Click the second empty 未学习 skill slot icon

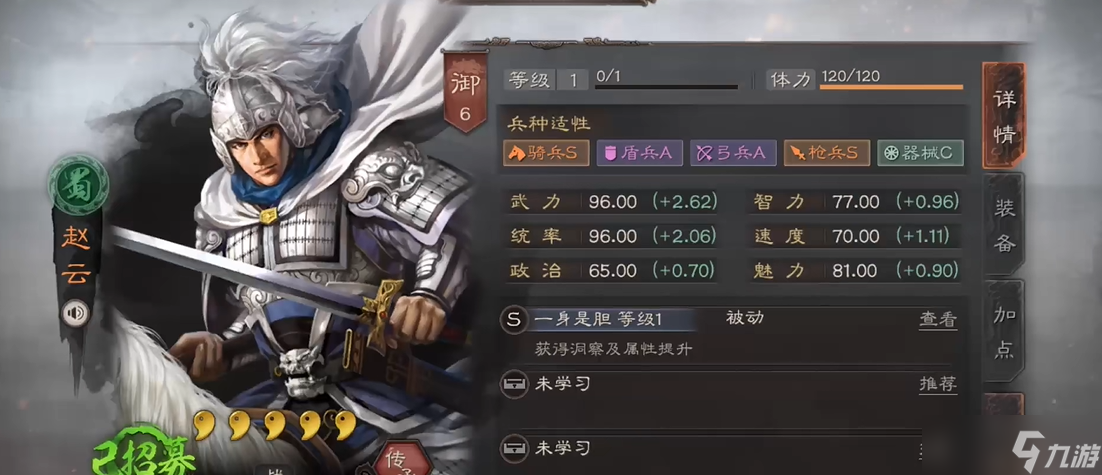(x=514, y=448)
